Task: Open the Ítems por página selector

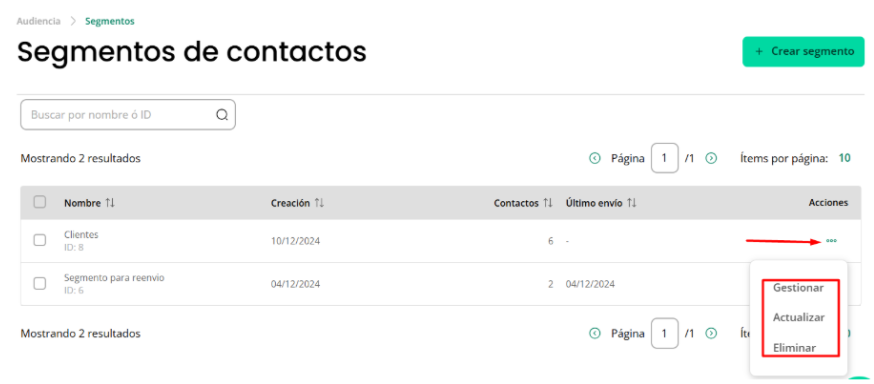Action: pos(844,158)
